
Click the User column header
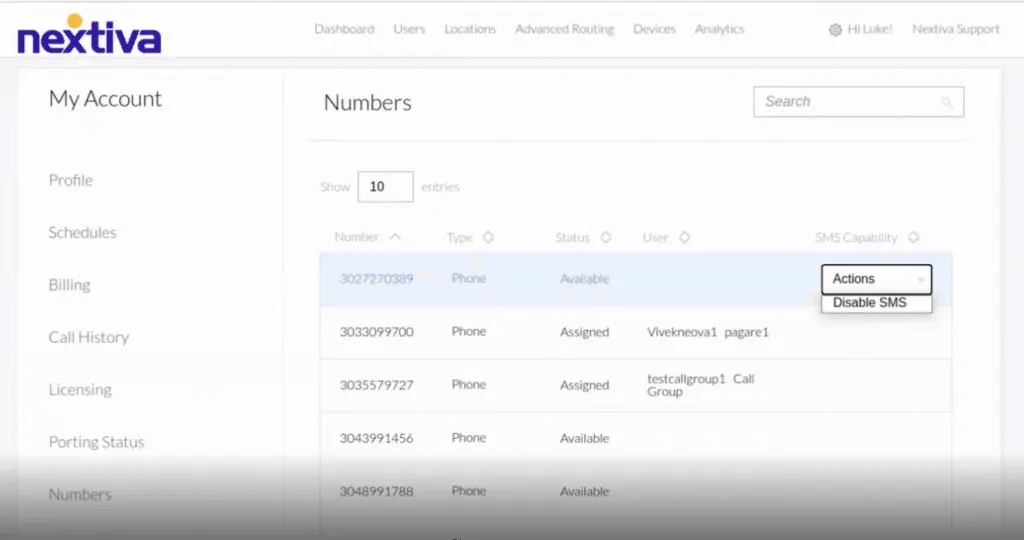coord(655,238)
